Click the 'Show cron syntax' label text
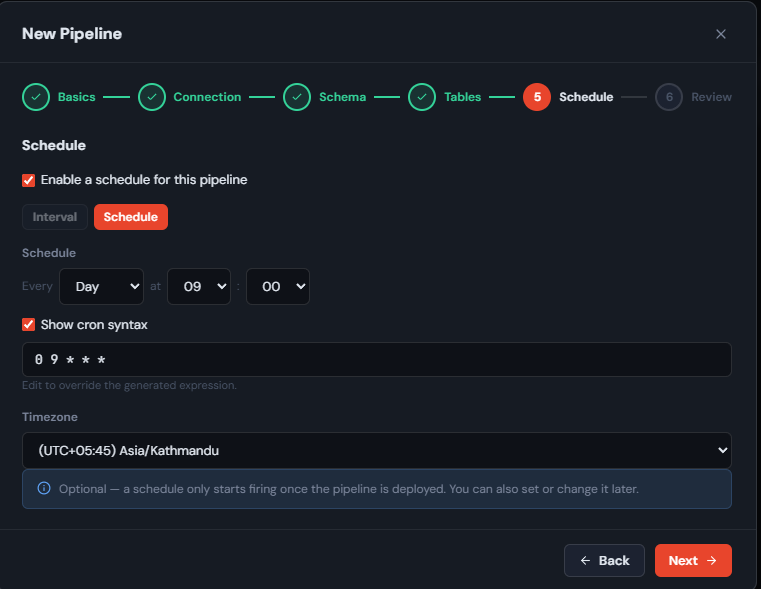The image size is (761, 589). 94,325
